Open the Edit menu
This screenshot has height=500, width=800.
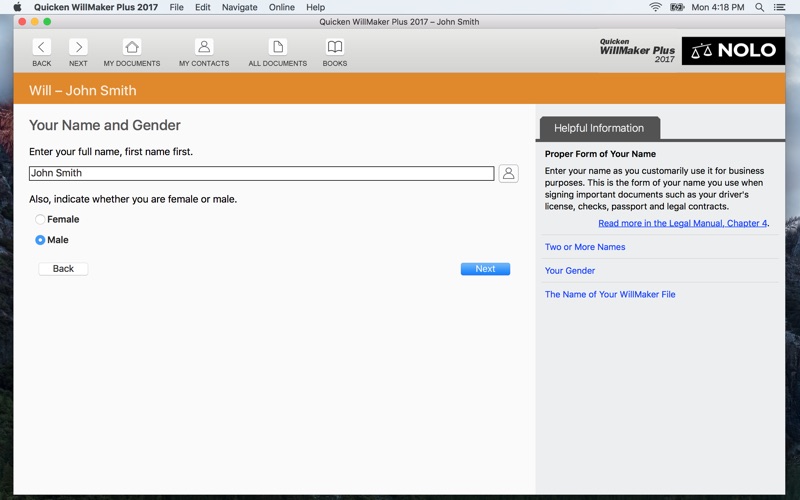point(203,7)
